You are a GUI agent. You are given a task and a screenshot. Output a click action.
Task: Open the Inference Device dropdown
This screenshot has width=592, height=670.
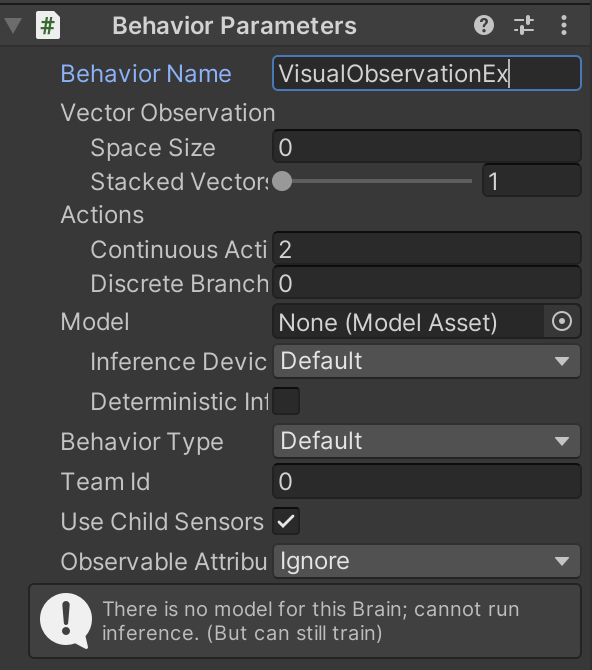click(x=427, y=361)
